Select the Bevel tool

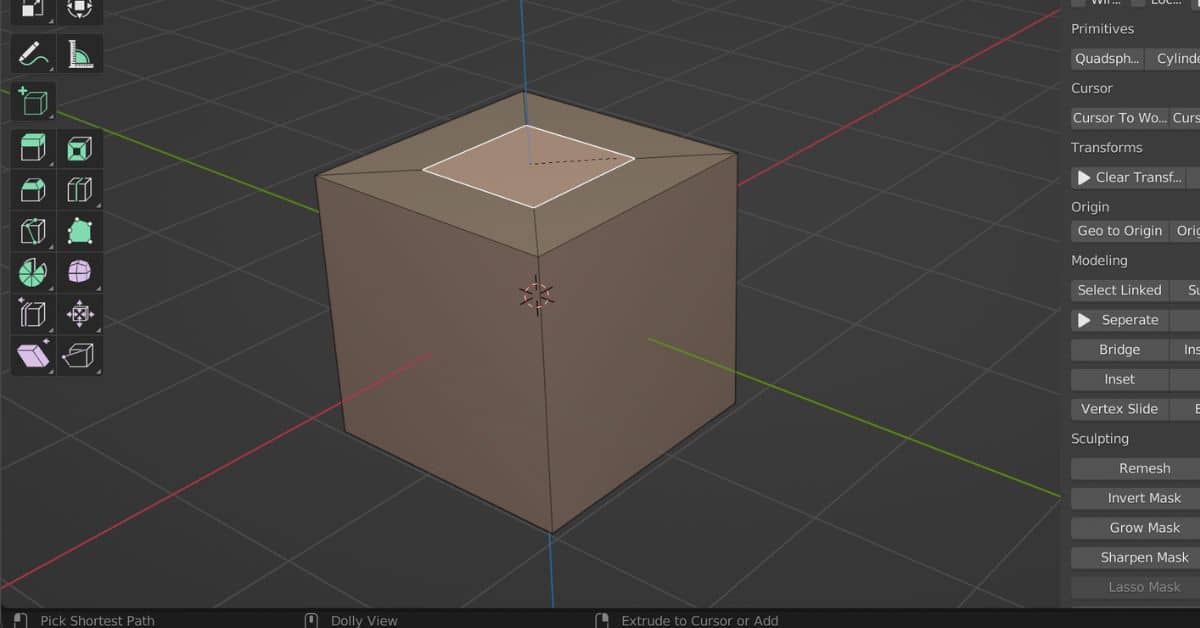click(33, 190)
